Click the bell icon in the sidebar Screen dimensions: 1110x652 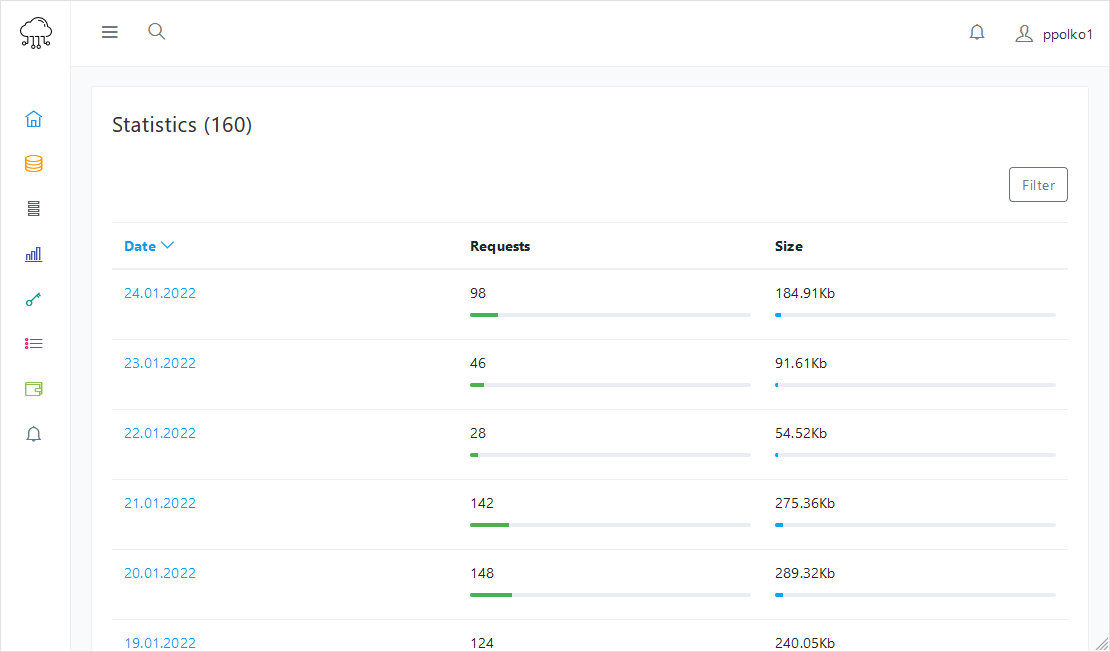(34, 434)
